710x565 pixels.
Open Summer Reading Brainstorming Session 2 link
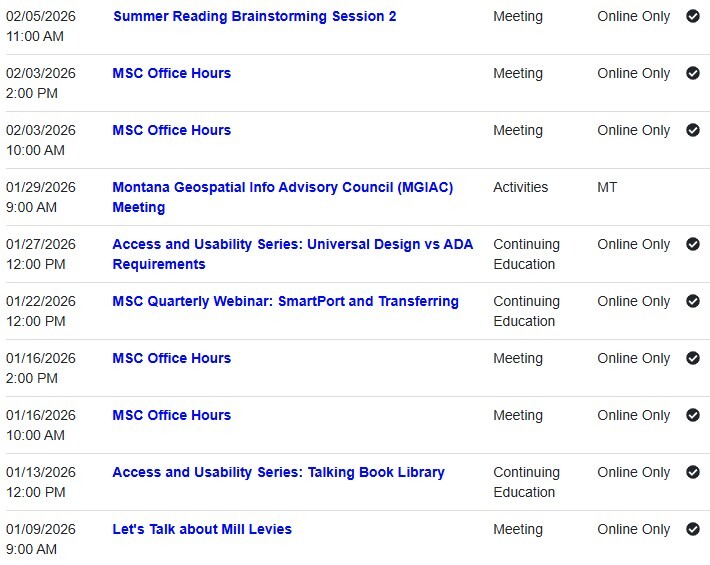coord(254,16)
